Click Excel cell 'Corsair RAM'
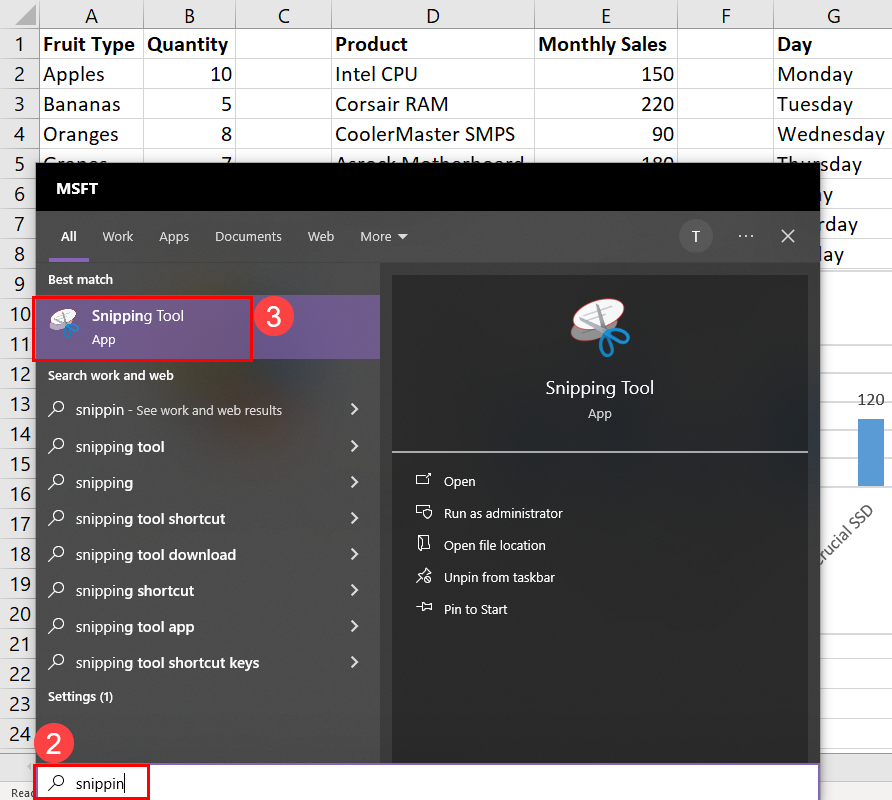Viewport: 892px width, 800px height. (433, 104)
